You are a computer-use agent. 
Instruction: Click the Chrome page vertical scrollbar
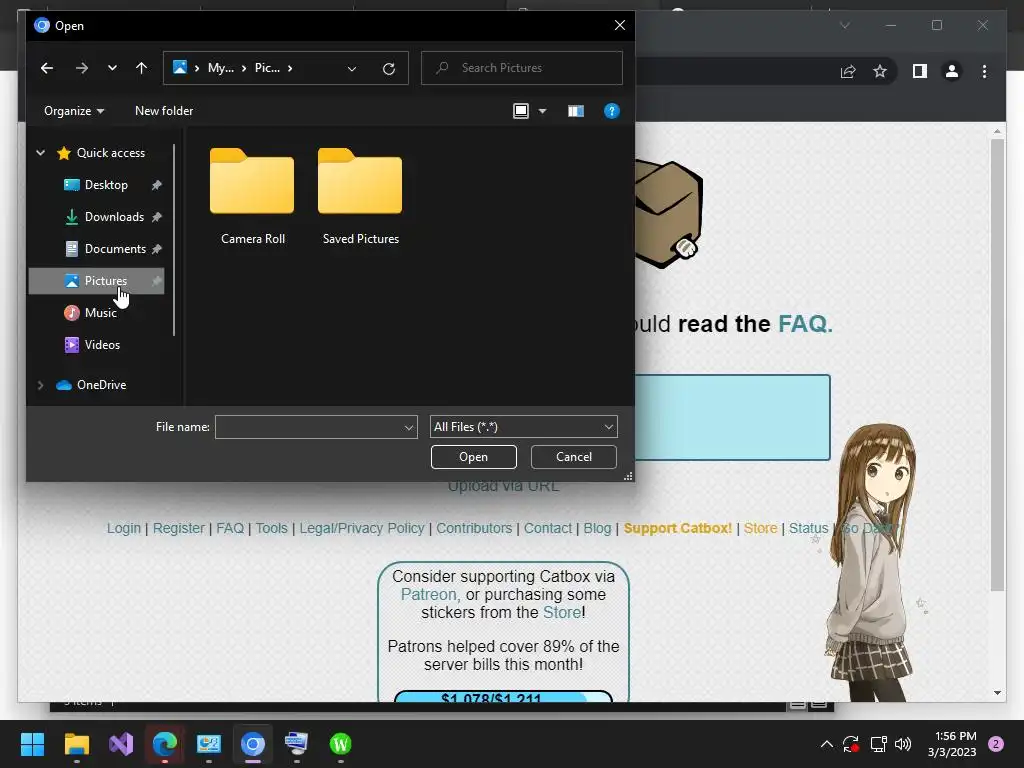(997, 366)
